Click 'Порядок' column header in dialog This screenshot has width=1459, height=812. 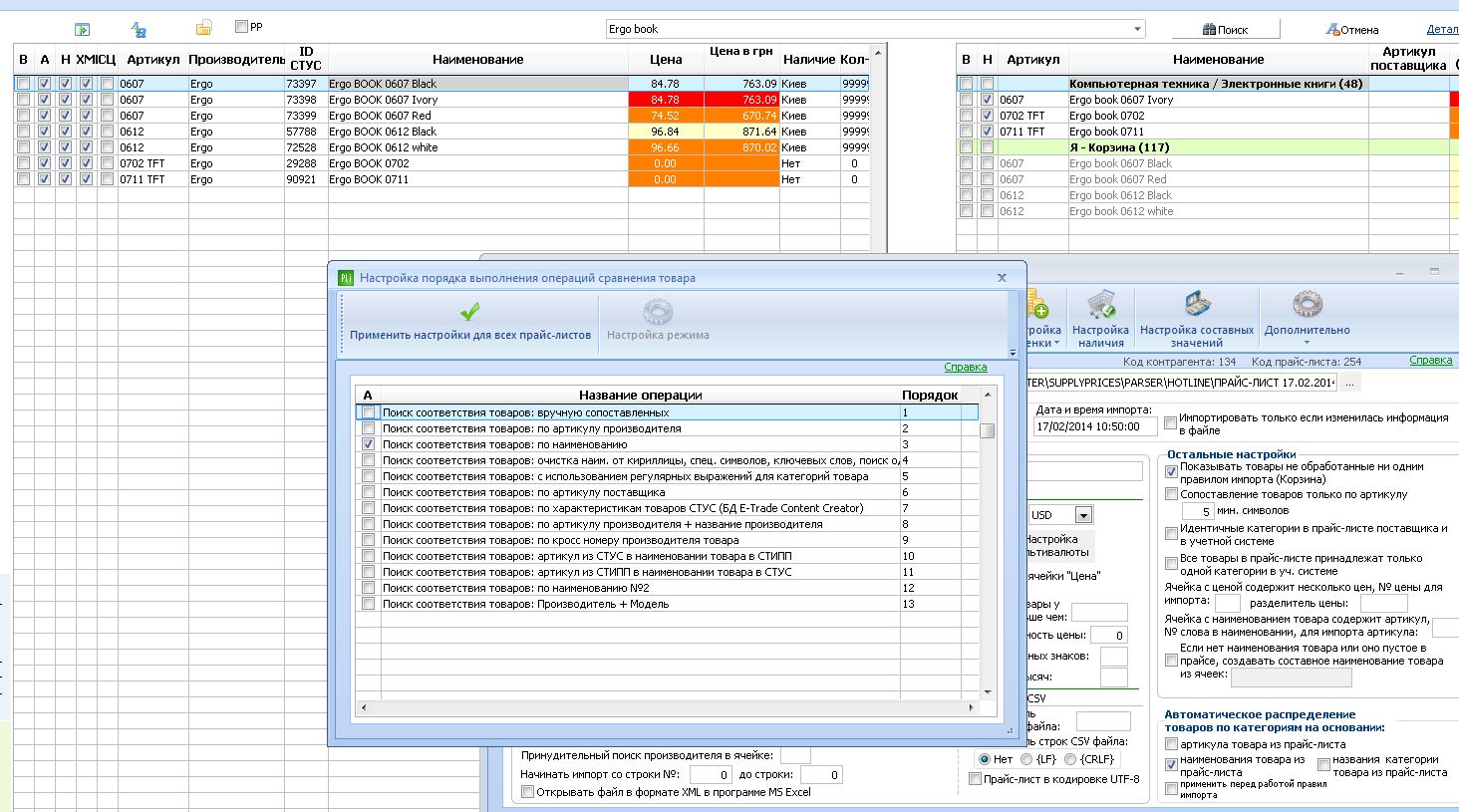929,396
